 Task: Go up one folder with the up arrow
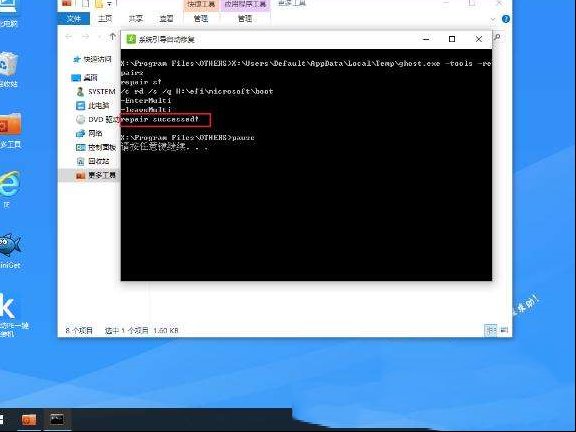coord(113,36)
